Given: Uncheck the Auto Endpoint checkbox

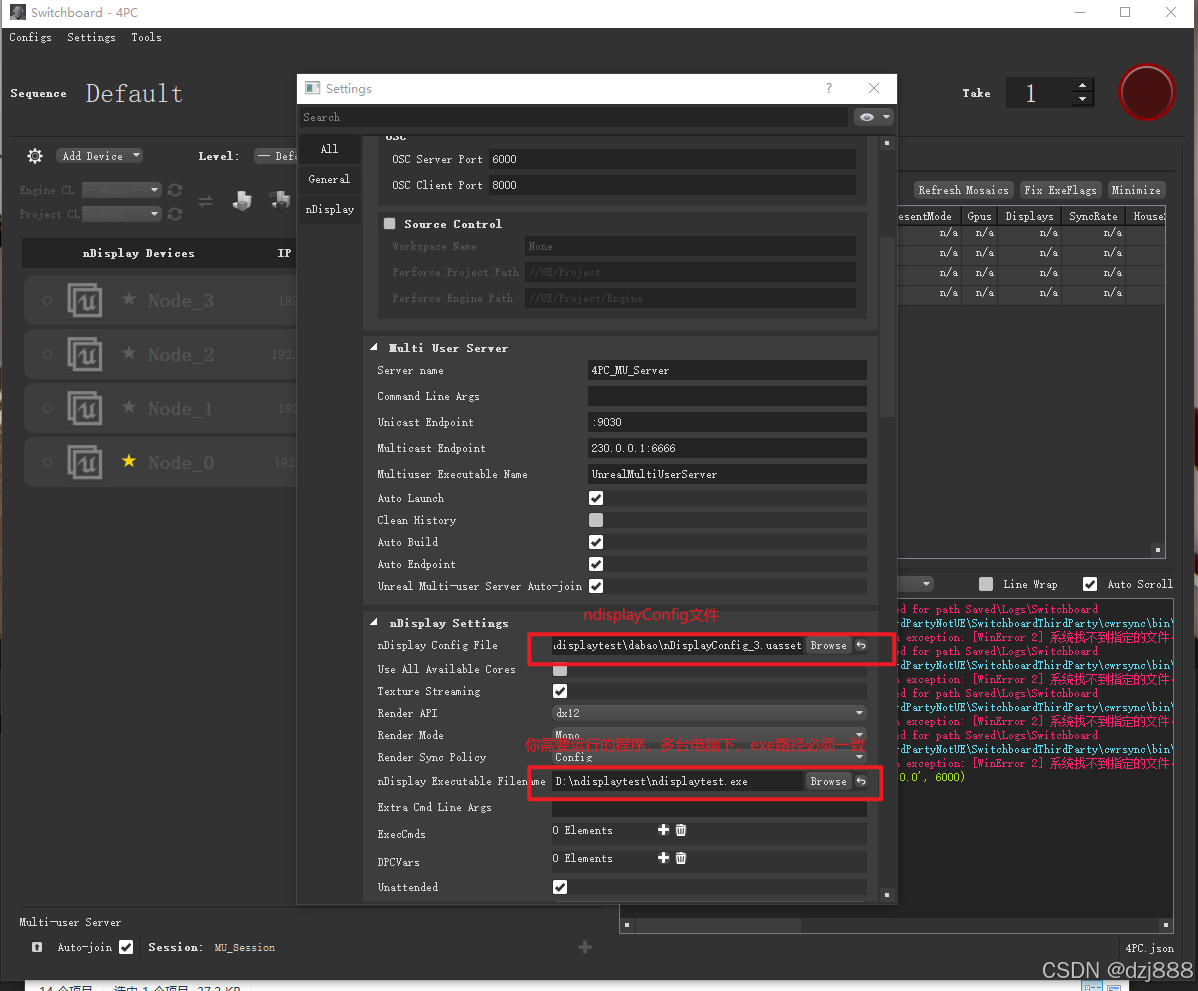Looking at the screenshot, I should point(596,564).
